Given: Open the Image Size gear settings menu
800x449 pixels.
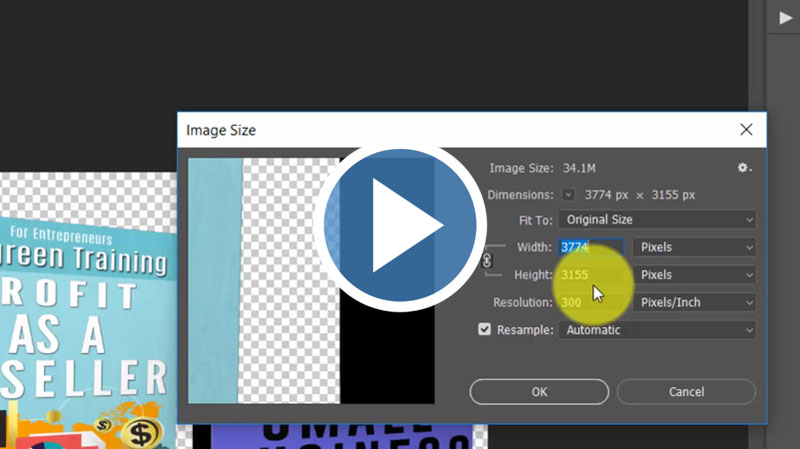Looking at the screenshot, I should pos(744,168).
